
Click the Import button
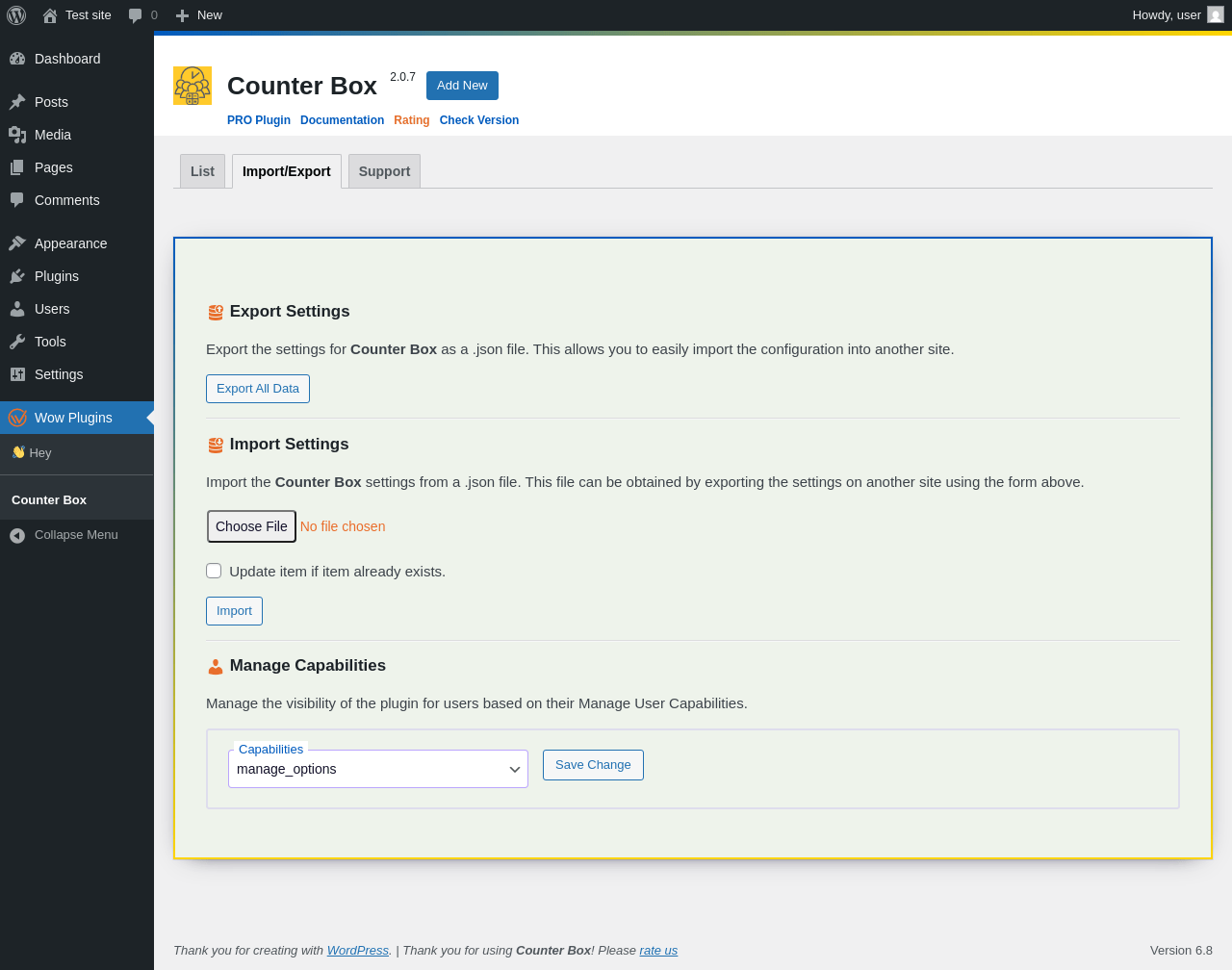click(x=234, y=611)
